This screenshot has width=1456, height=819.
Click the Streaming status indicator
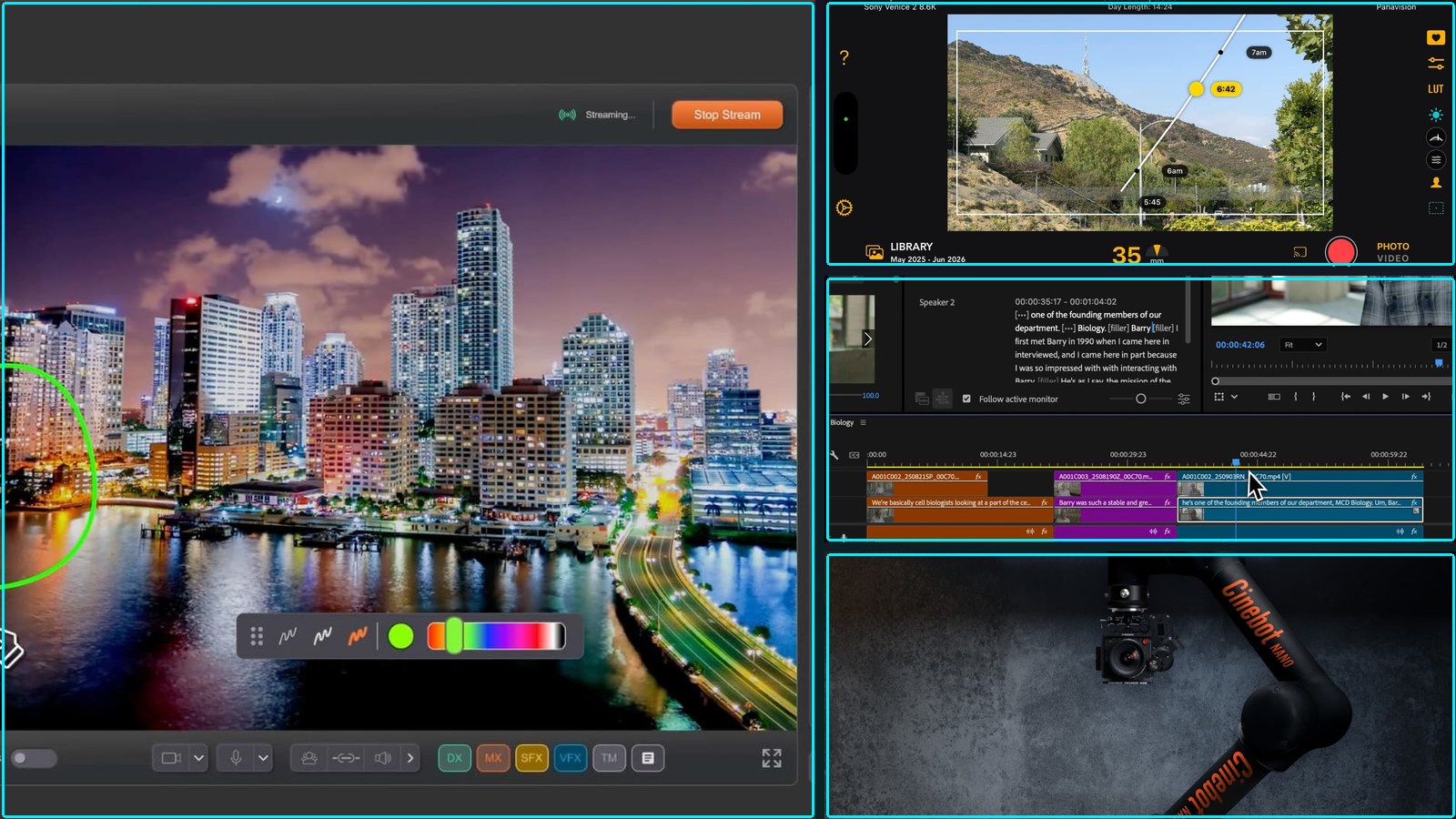point(597,115)
